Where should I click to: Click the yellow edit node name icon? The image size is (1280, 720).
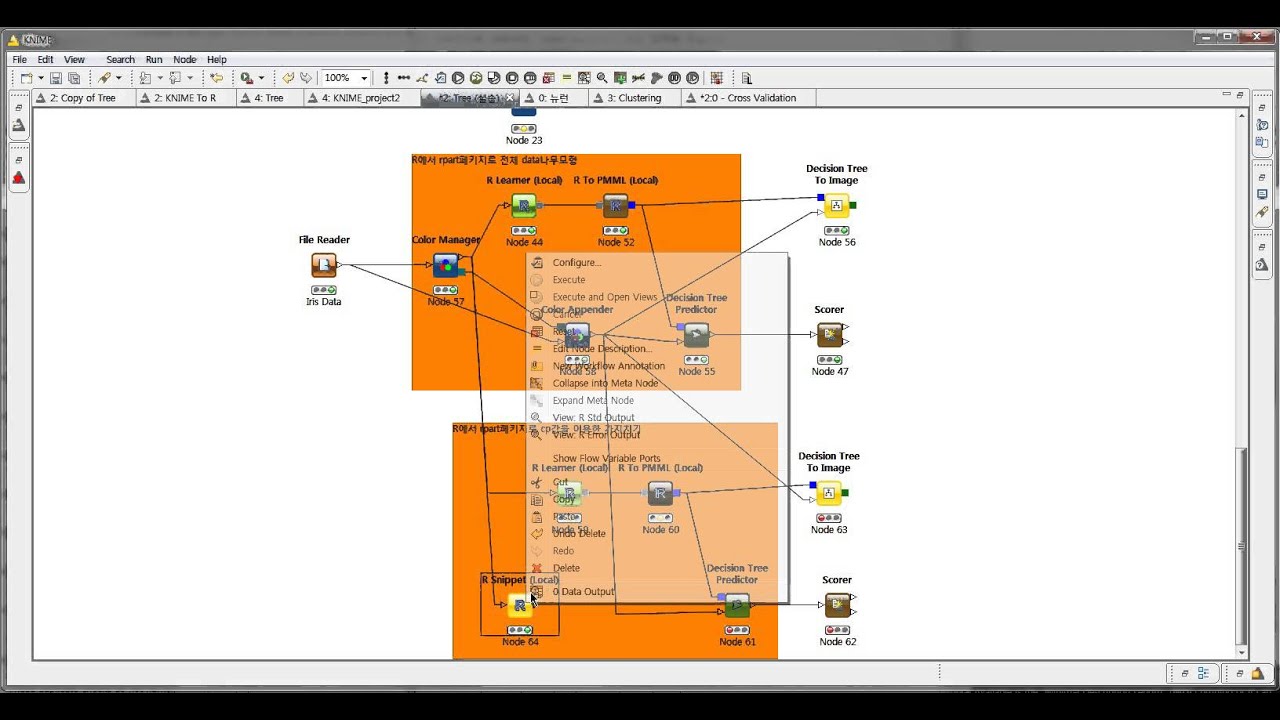566,78
